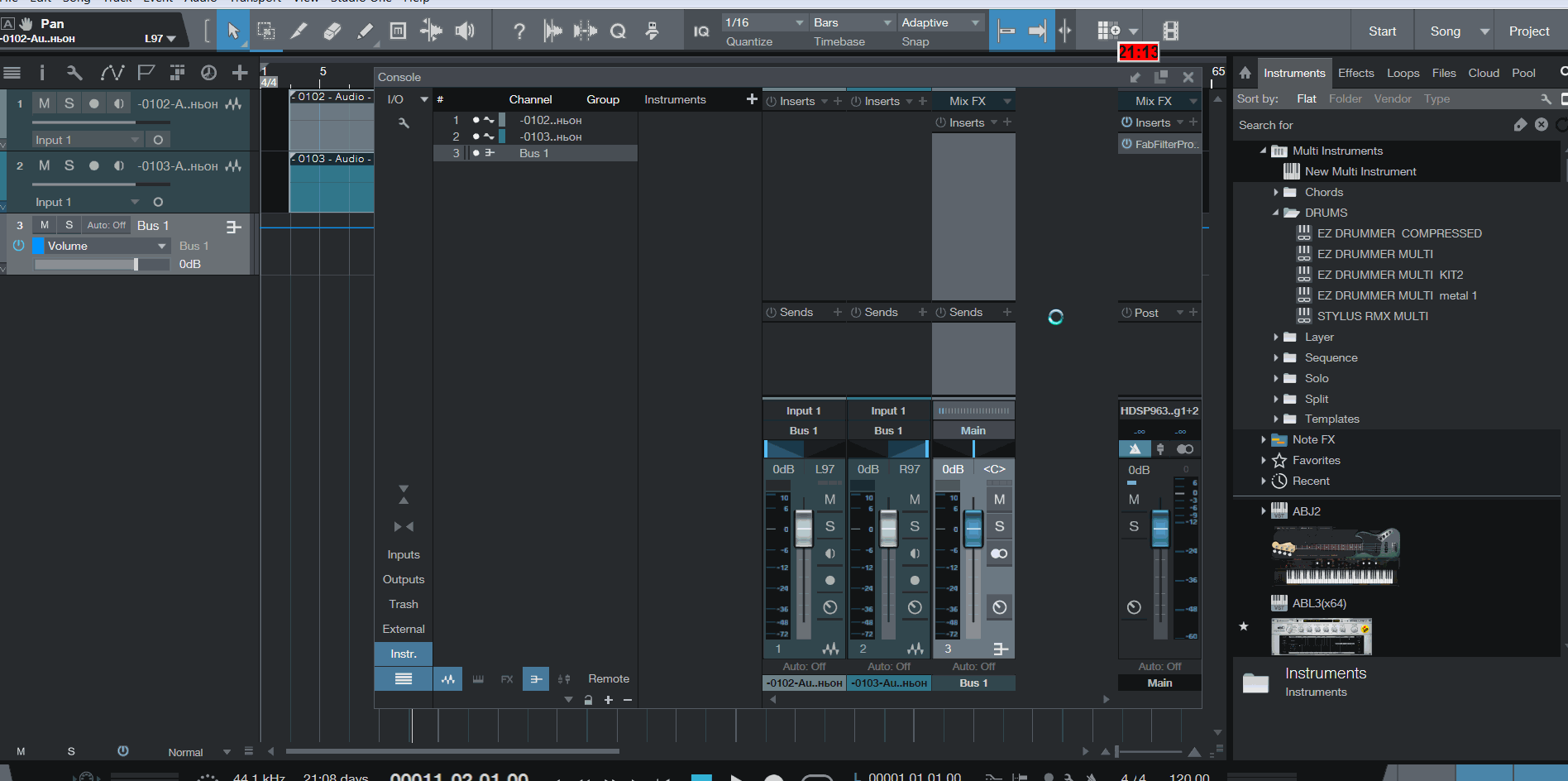Toggle FabFilterPro insert power on Main
Screen dimensions: 1568x781
pos(1126,144)
